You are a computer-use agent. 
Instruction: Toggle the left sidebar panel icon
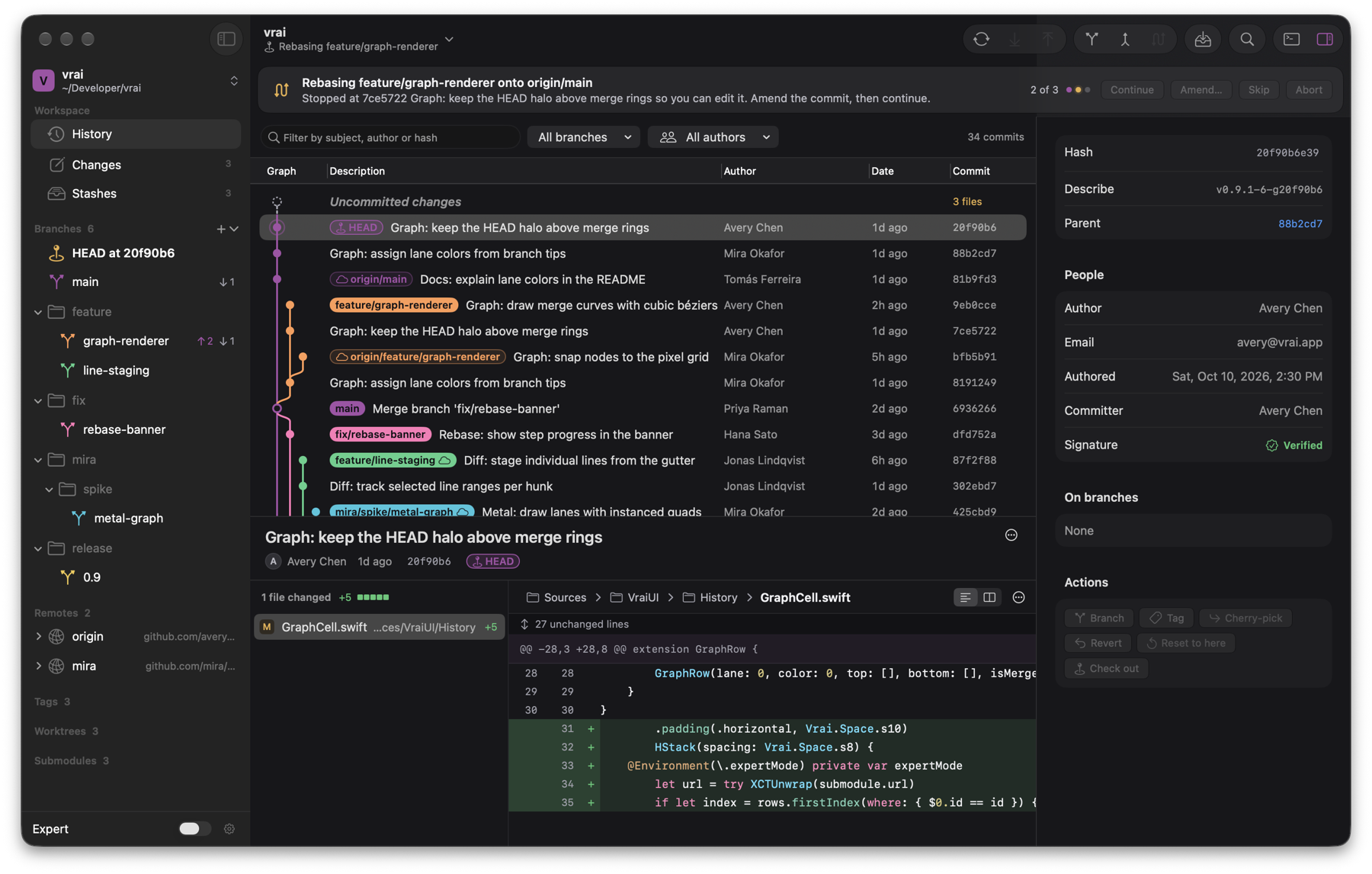point(226,39)
